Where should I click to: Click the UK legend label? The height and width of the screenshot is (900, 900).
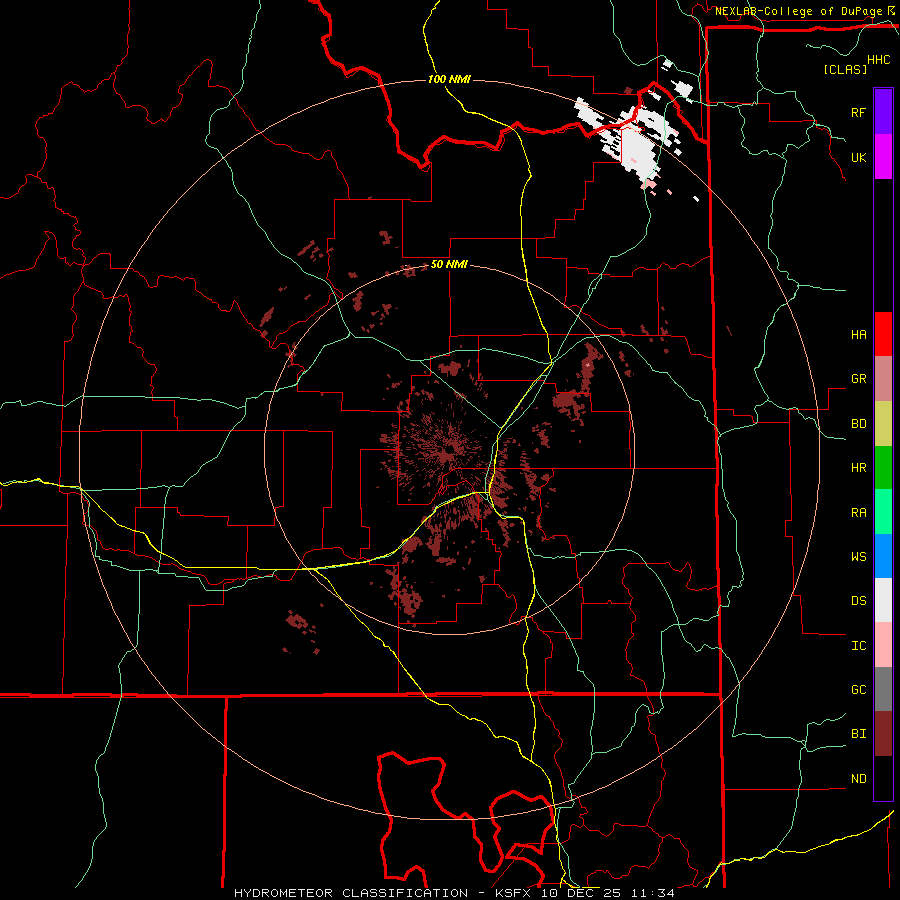[859, 157]
